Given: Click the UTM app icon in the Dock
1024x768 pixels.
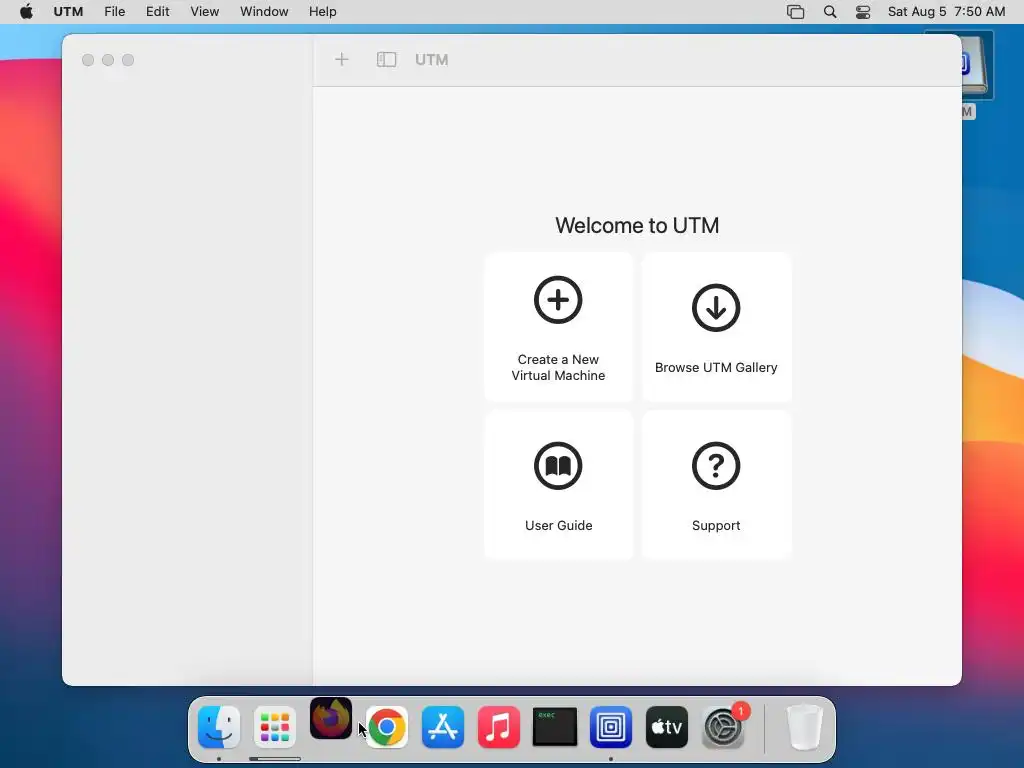Looking at the screenshot, I should point(611,727).
